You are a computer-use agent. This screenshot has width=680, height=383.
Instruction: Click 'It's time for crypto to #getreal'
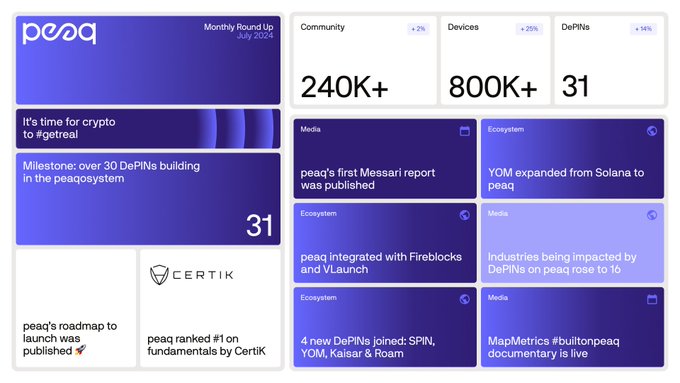[69, 128]
